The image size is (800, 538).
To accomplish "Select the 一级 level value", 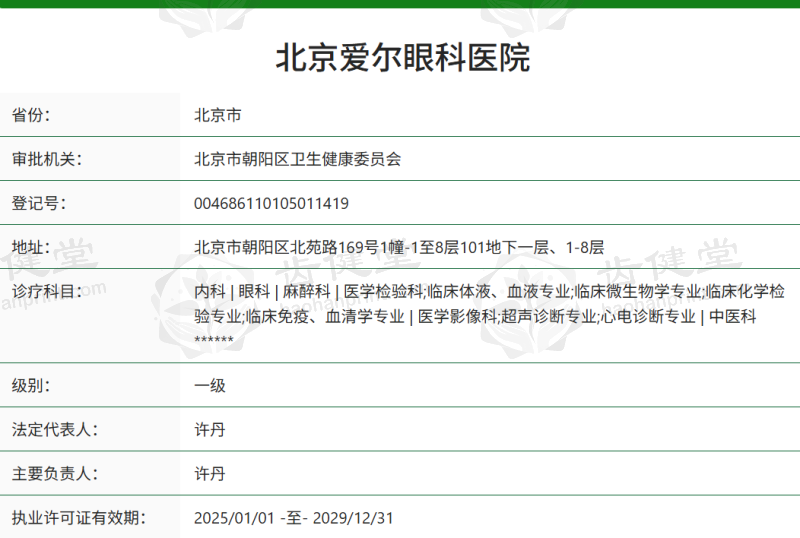I will click(209, 385).
